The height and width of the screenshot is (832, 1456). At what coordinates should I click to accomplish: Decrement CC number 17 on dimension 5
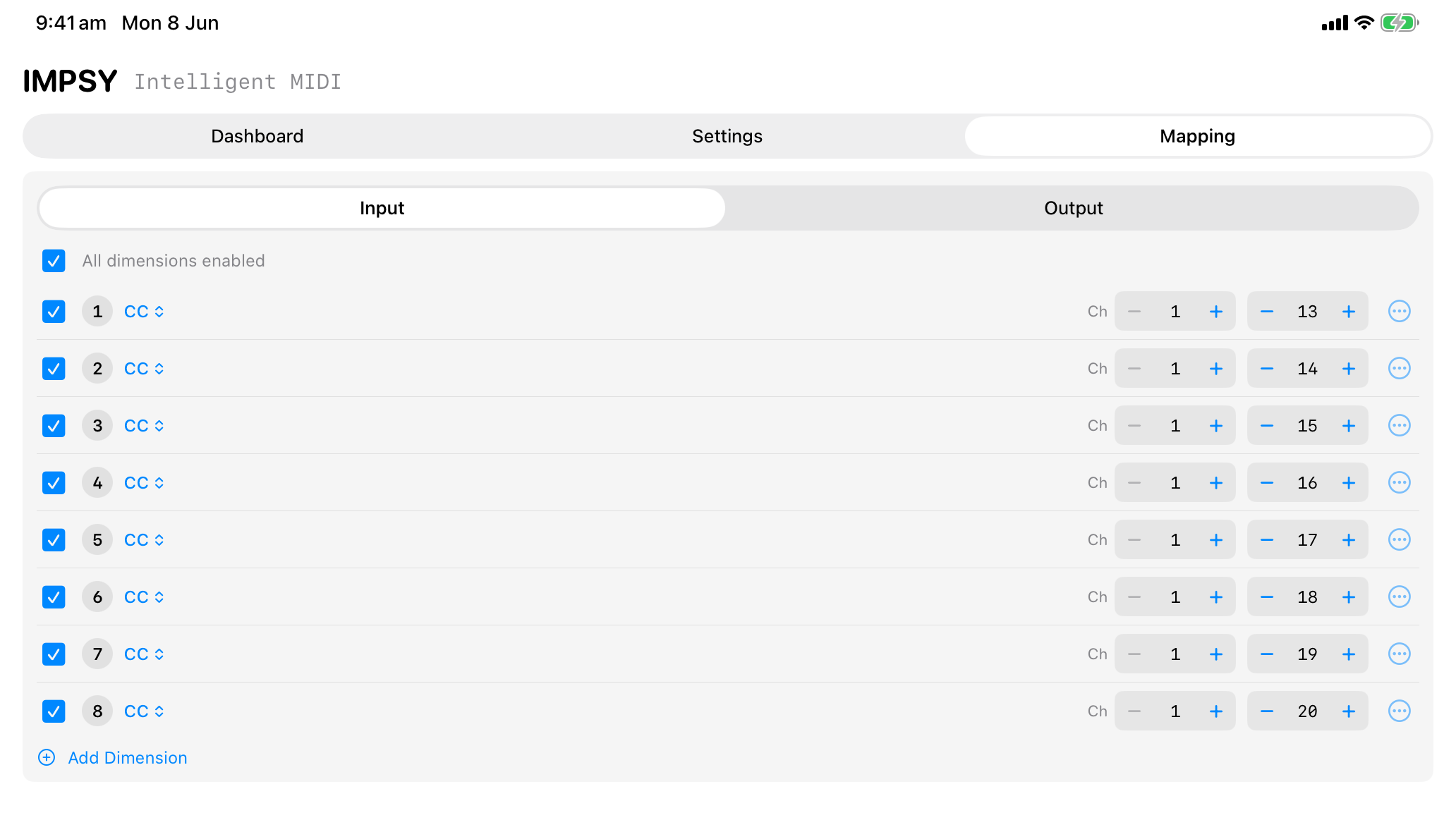[x=1267, y=539]
